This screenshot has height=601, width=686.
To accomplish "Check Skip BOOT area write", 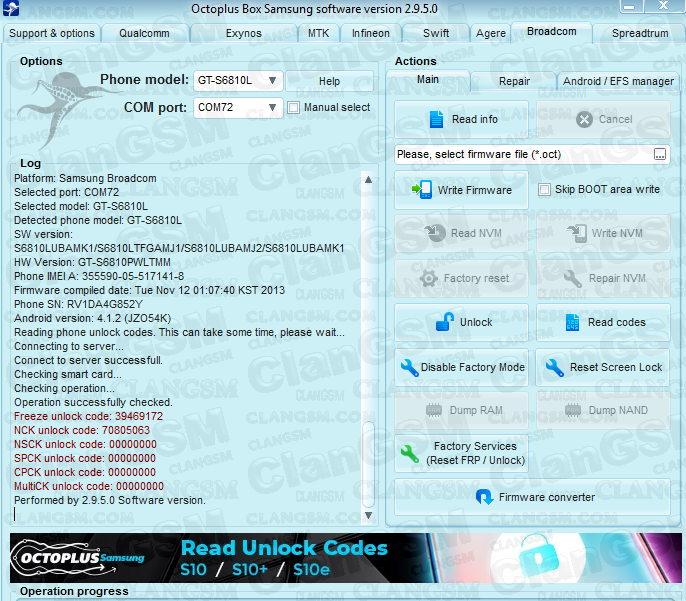I will coord(544,189).
